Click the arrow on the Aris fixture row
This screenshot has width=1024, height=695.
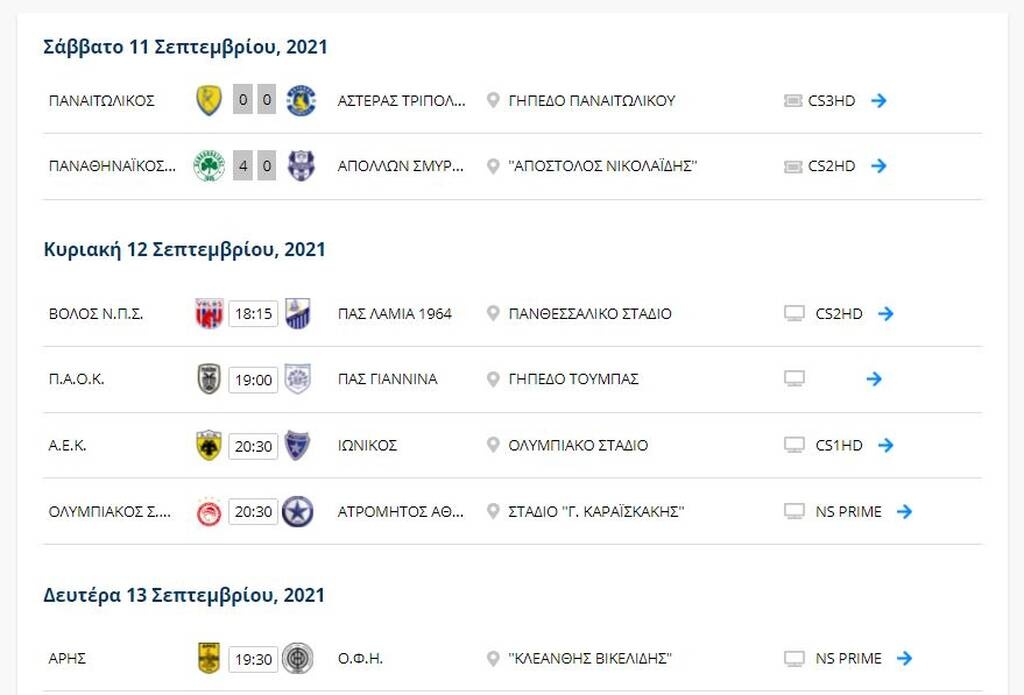tap(905, 658)
